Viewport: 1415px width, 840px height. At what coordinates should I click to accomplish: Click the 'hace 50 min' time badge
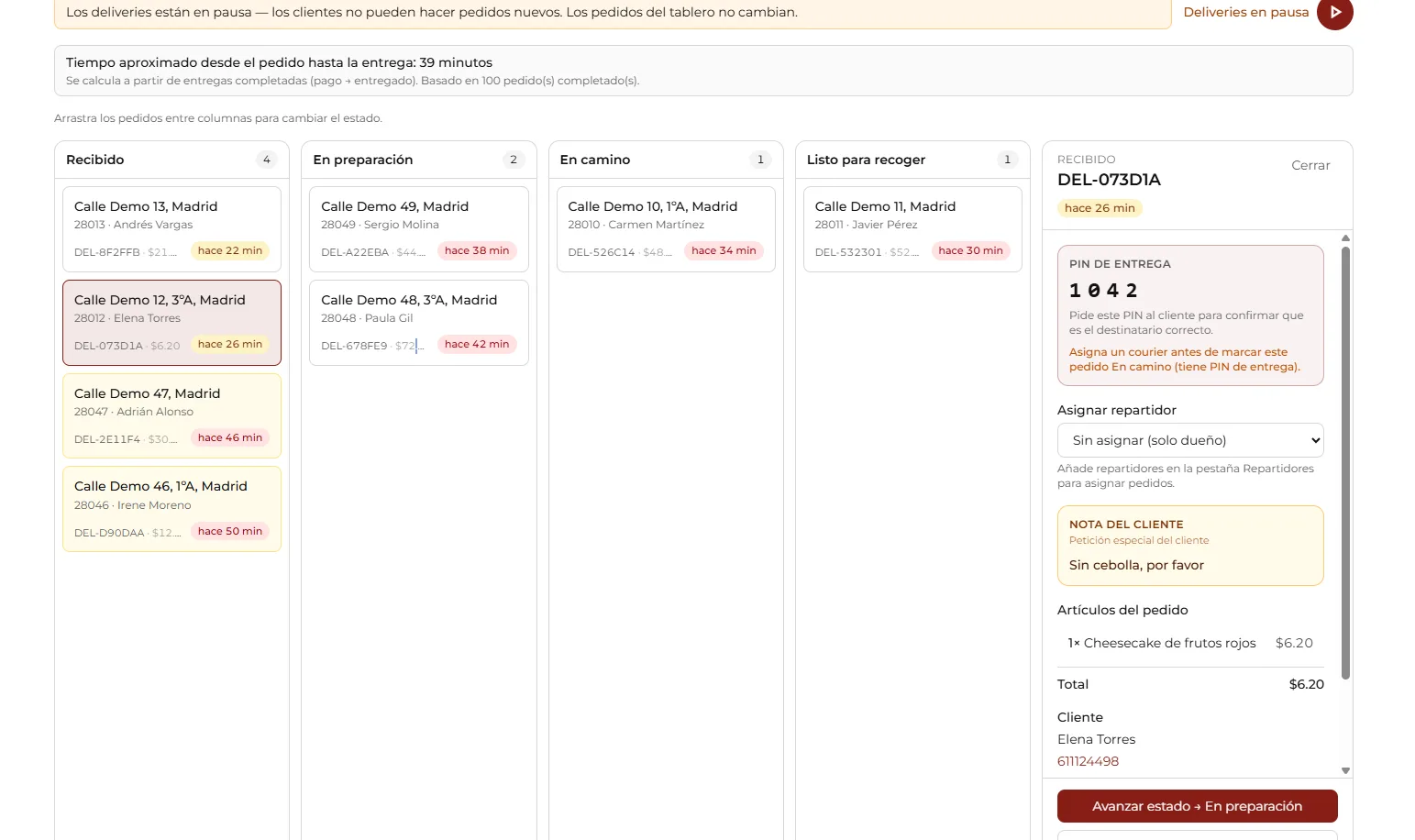(230, 531)
